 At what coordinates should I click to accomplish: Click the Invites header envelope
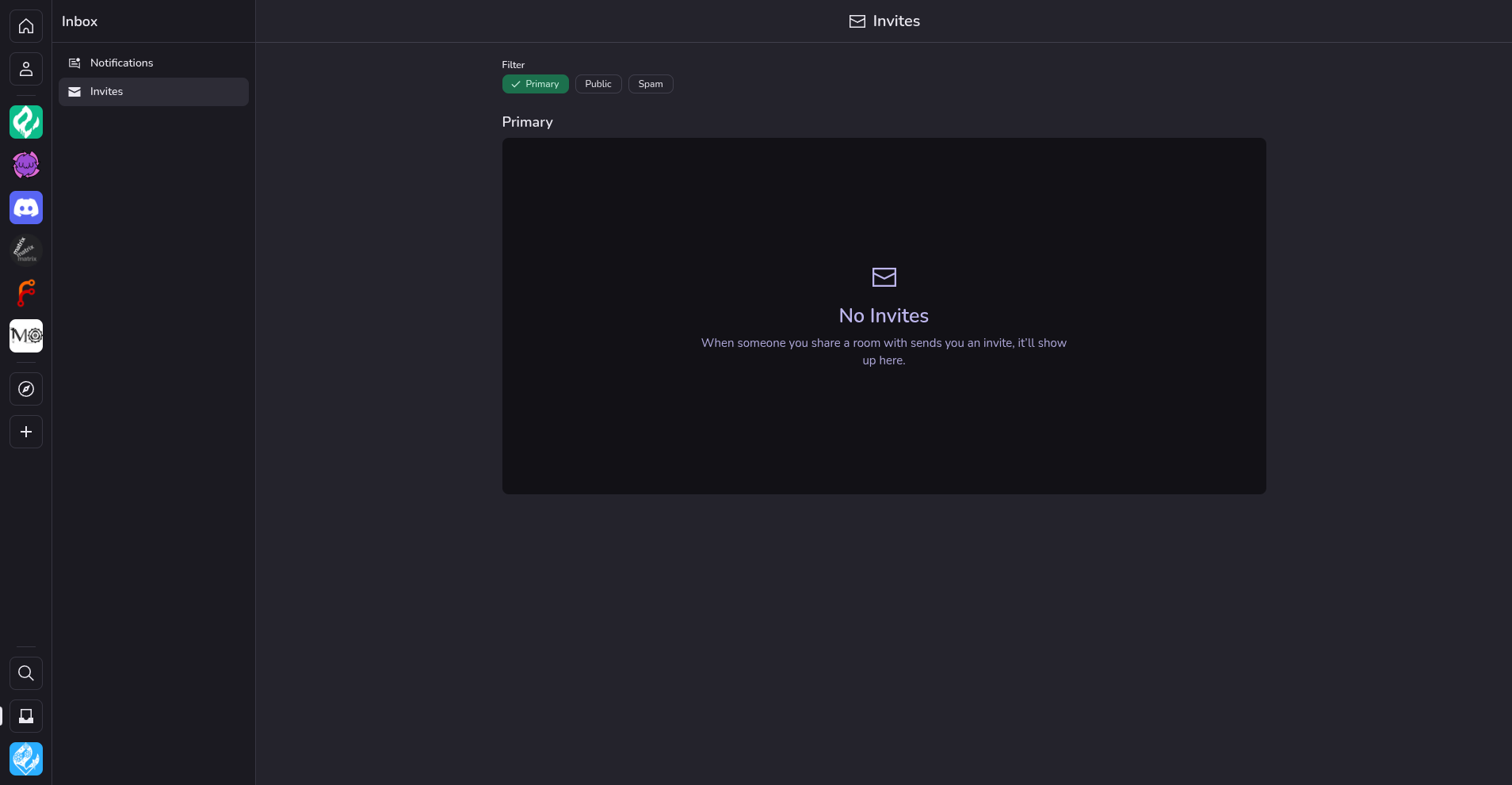[x=857, y=21]
